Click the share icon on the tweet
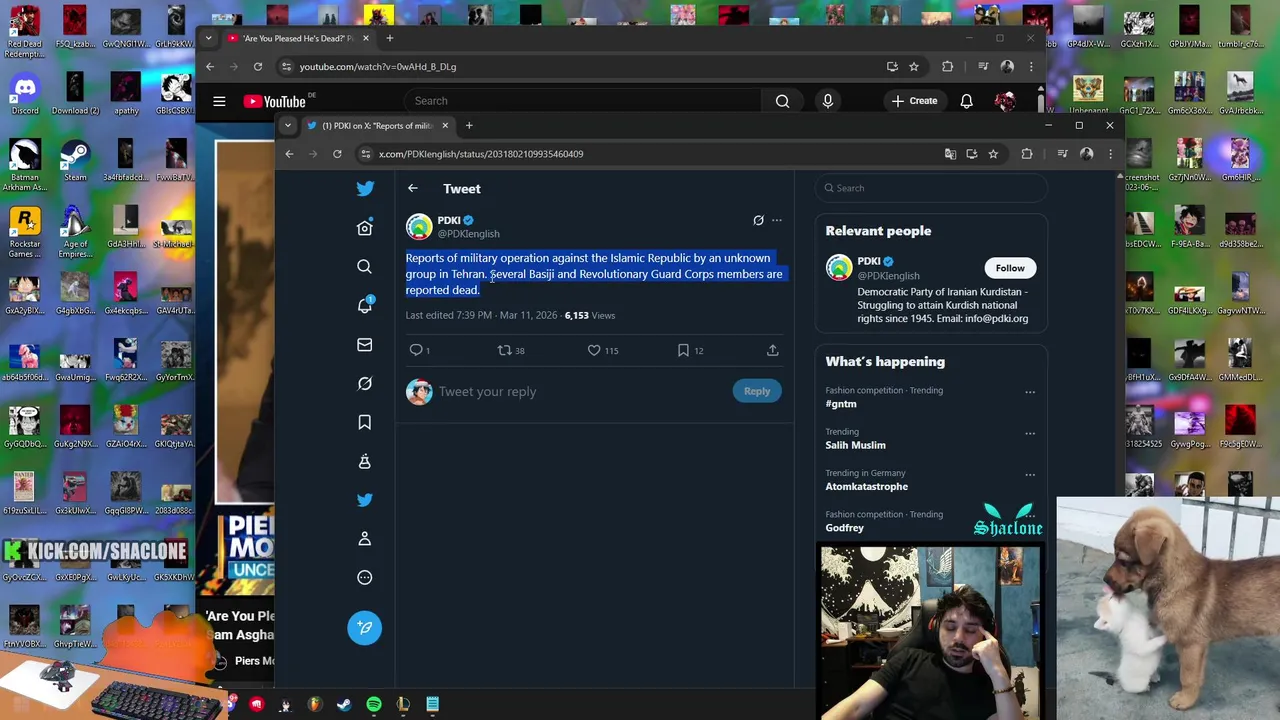 (773, 350)
